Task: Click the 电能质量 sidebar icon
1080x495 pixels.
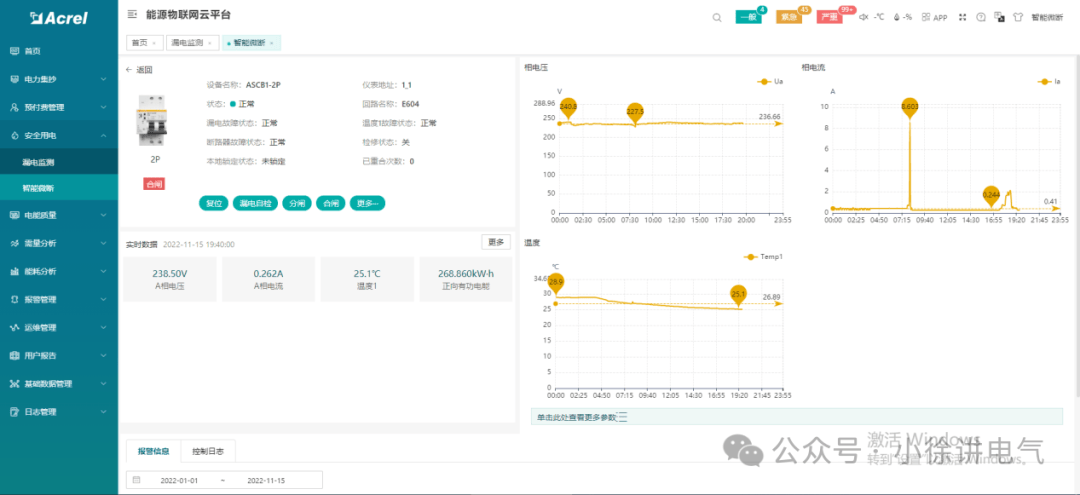Action: pos(14,215)
